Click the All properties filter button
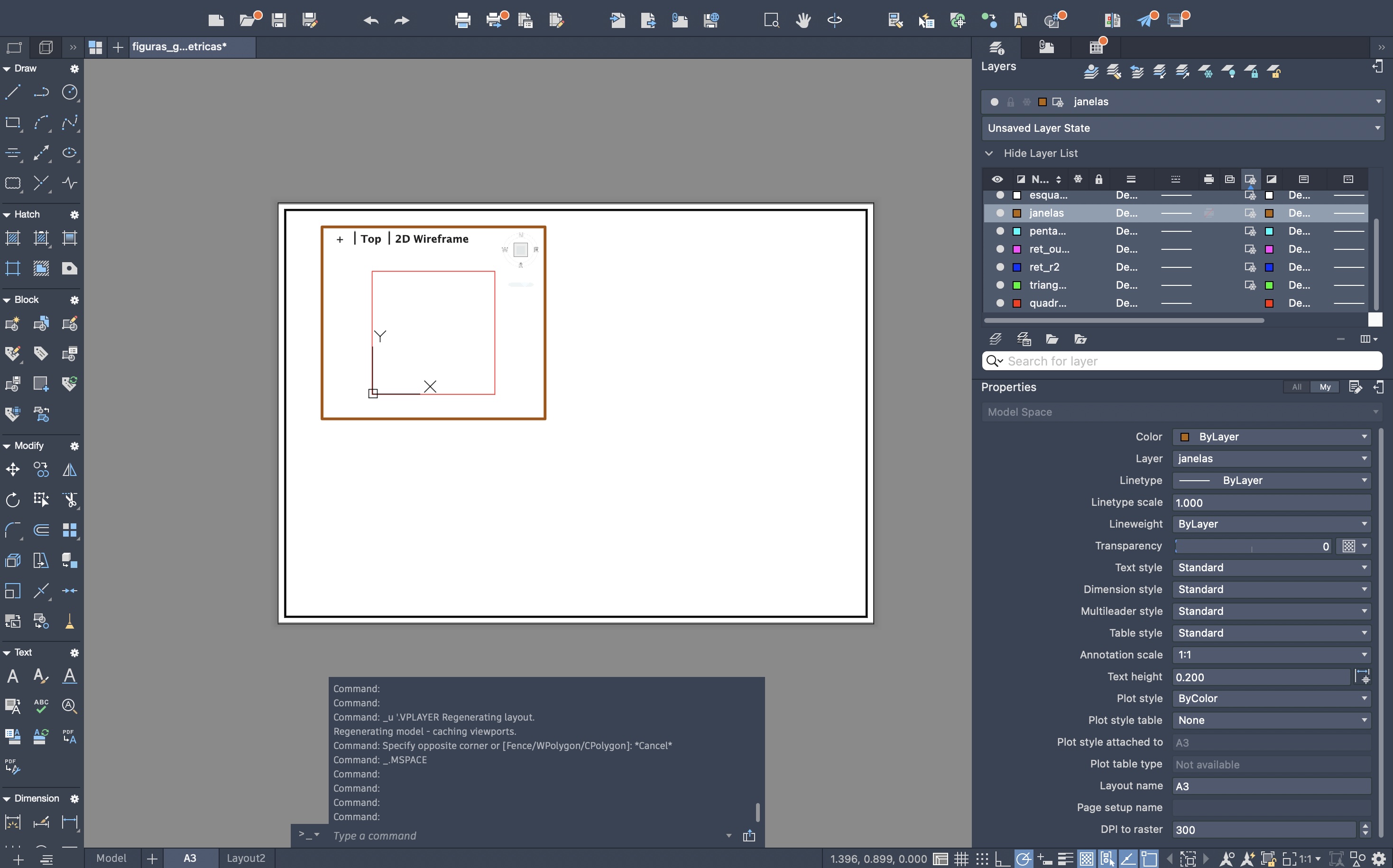 pos(1297,387)
